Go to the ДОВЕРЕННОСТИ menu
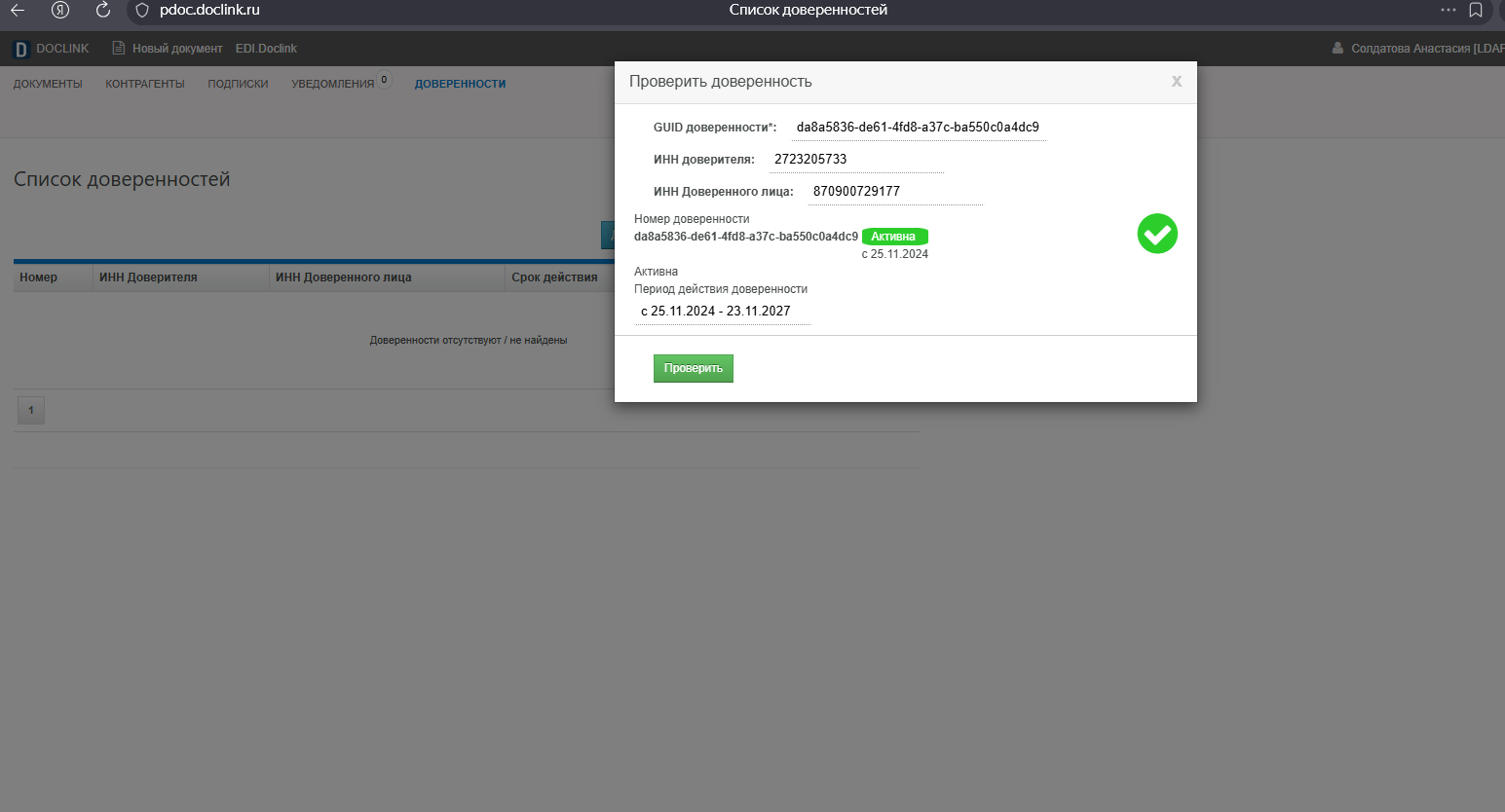 [x=460, y=84]
